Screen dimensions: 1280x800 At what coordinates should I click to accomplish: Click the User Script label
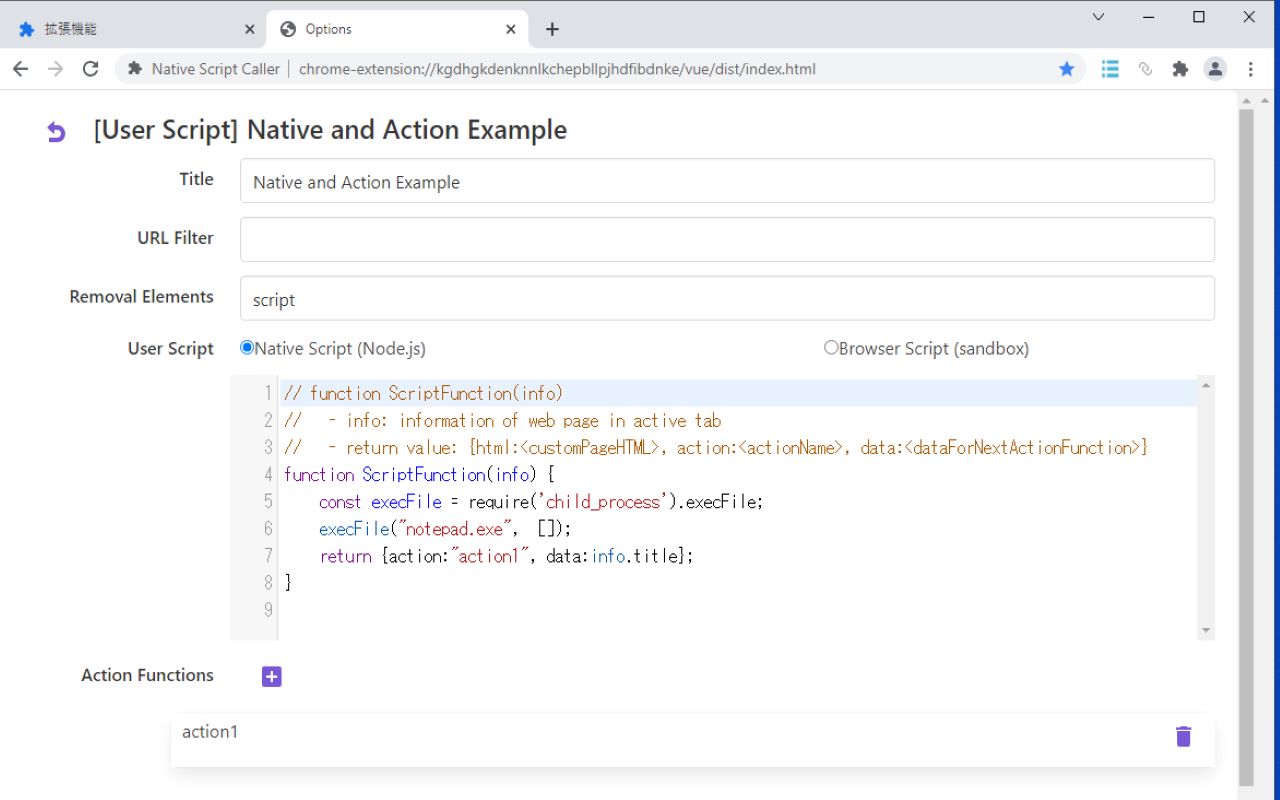[x=170, y=348]
